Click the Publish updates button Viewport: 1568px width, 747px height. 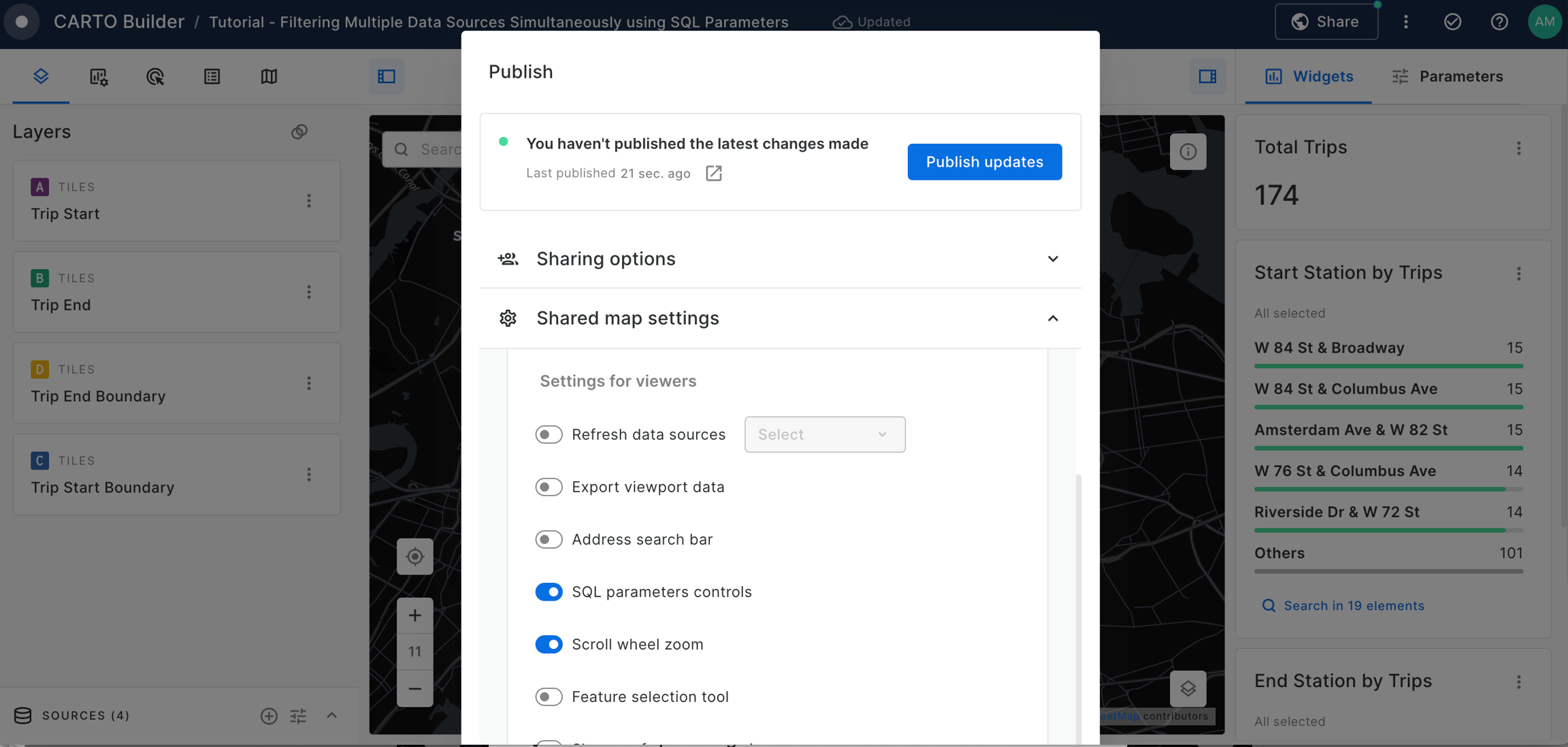pyautogui.click(x=984, y=162)
